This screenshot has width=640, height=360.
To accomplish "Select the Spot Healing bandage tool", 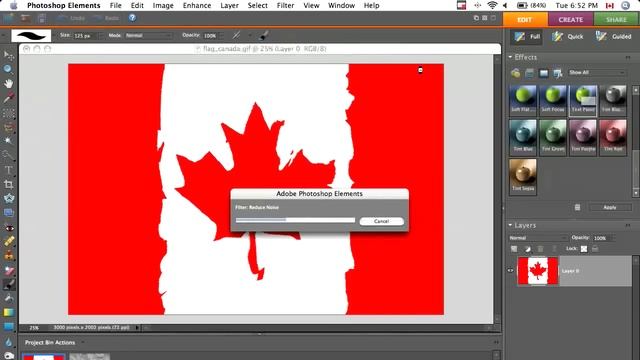I will click(x=8, y=242).
